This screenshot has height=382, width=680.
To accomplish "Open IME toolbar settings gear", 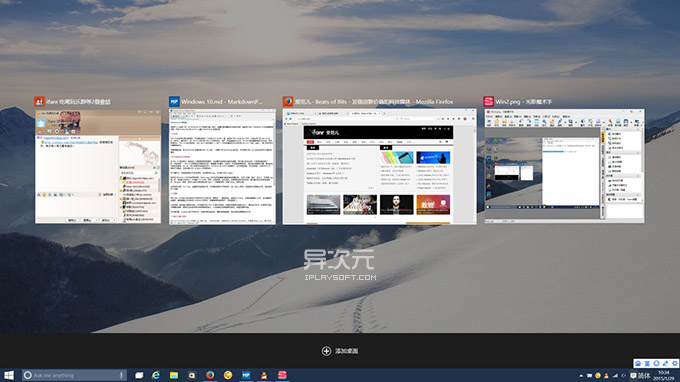I will click(675, 363).
